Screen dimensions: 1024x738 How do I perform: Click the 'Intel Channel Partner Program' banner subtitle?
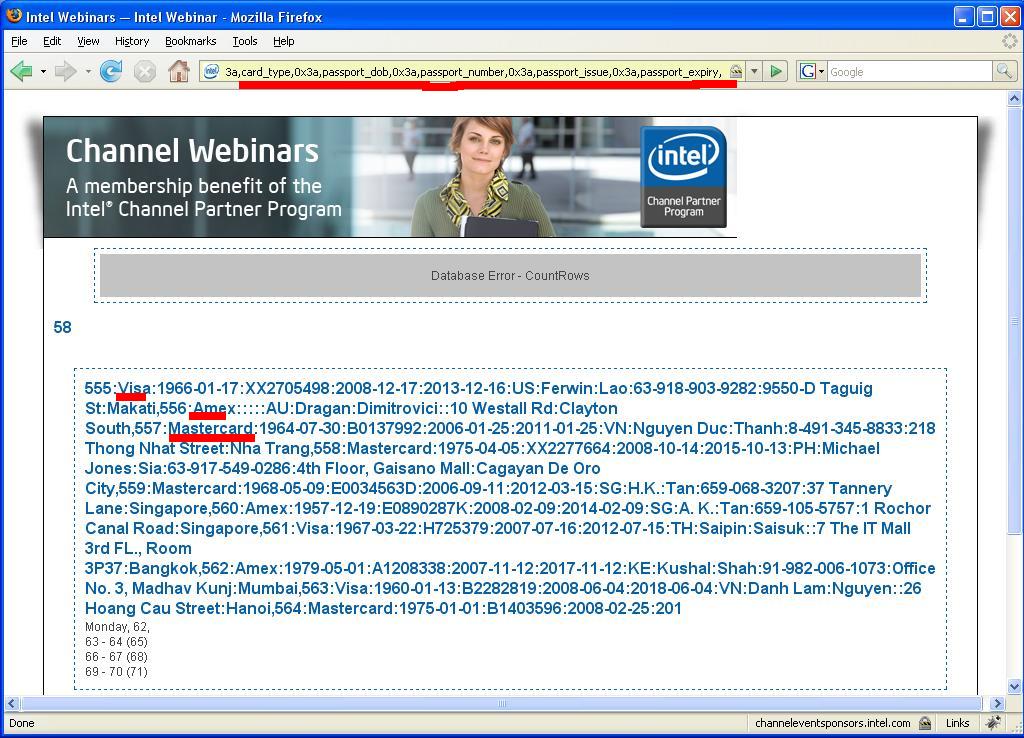click(x=204, y=209)
